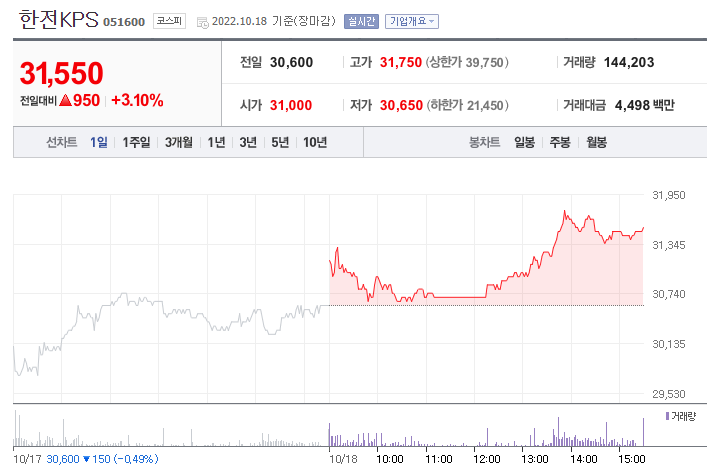Click the trading value 4,498 백만
Viewport: 707px width, 476px height.
coord(645,105)
